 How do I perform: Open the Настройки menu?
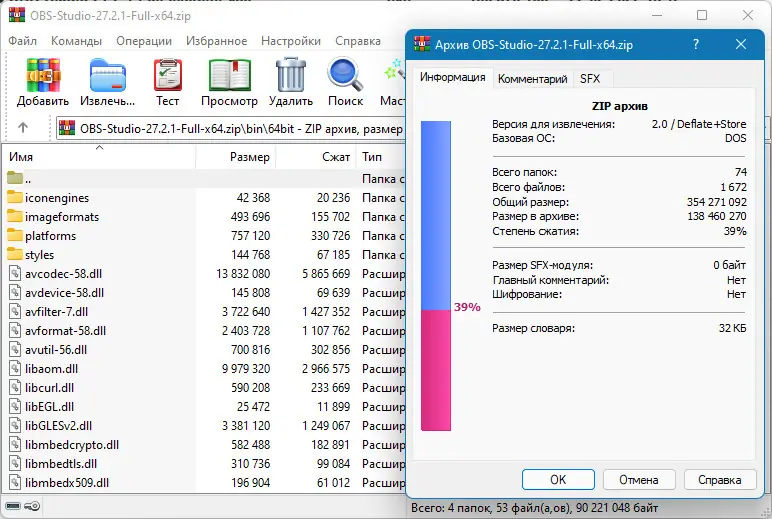click(291, 41)
